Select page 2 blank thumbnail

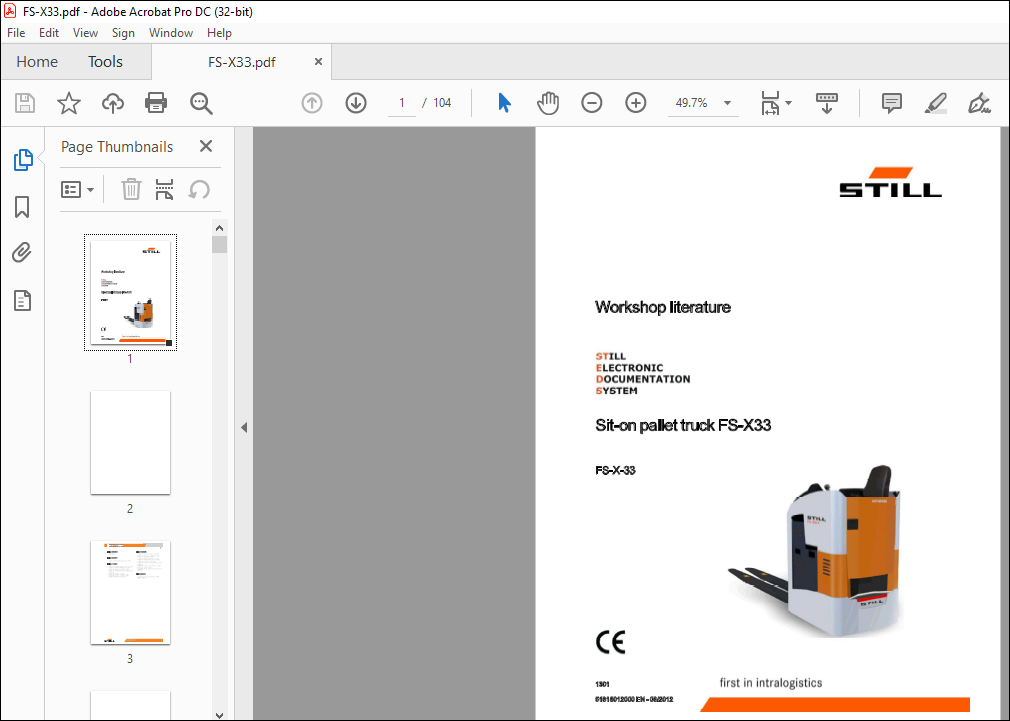(130, 443)
